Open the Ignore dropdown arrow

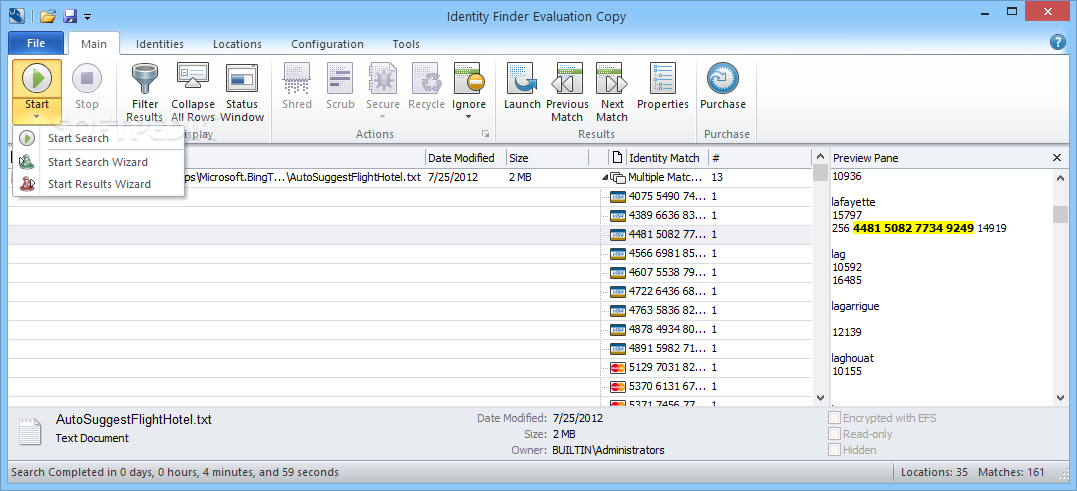pos(468,117)
